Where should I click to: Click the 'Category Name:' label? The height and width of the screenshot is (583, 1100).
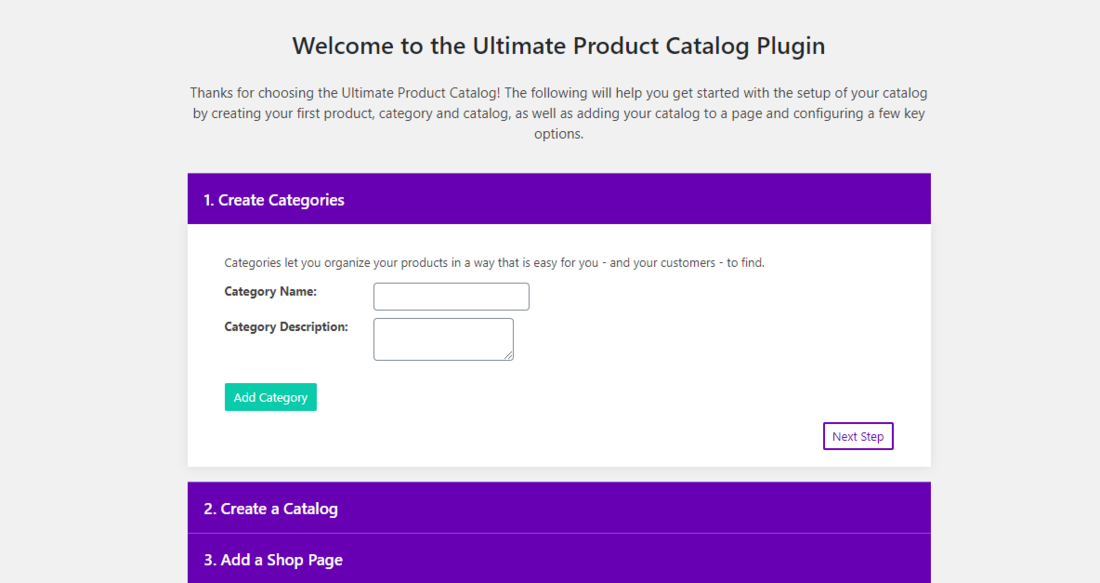(x=270, y=292)
